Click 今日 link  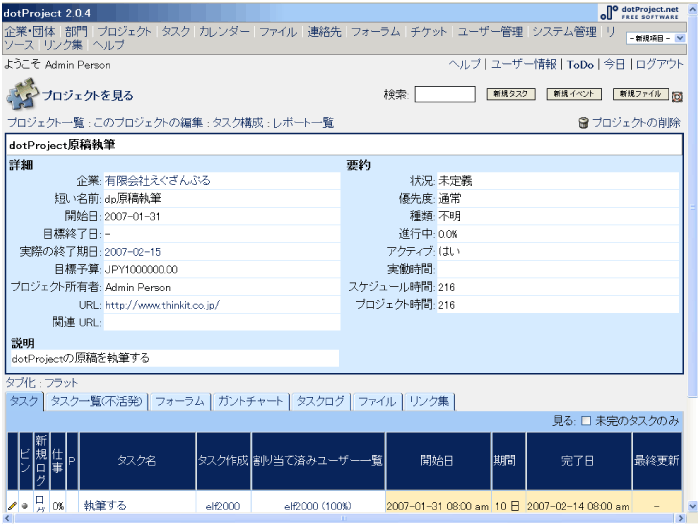(x=614, y=65)
